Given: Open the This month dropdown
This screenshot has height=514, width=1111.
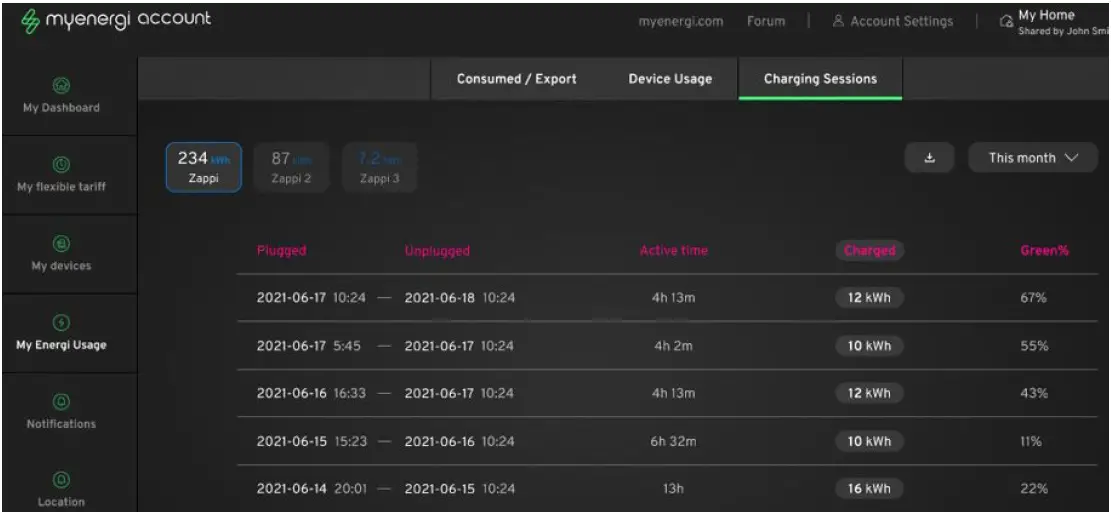Looking at the screenshot, I should tap(1033, 158).
